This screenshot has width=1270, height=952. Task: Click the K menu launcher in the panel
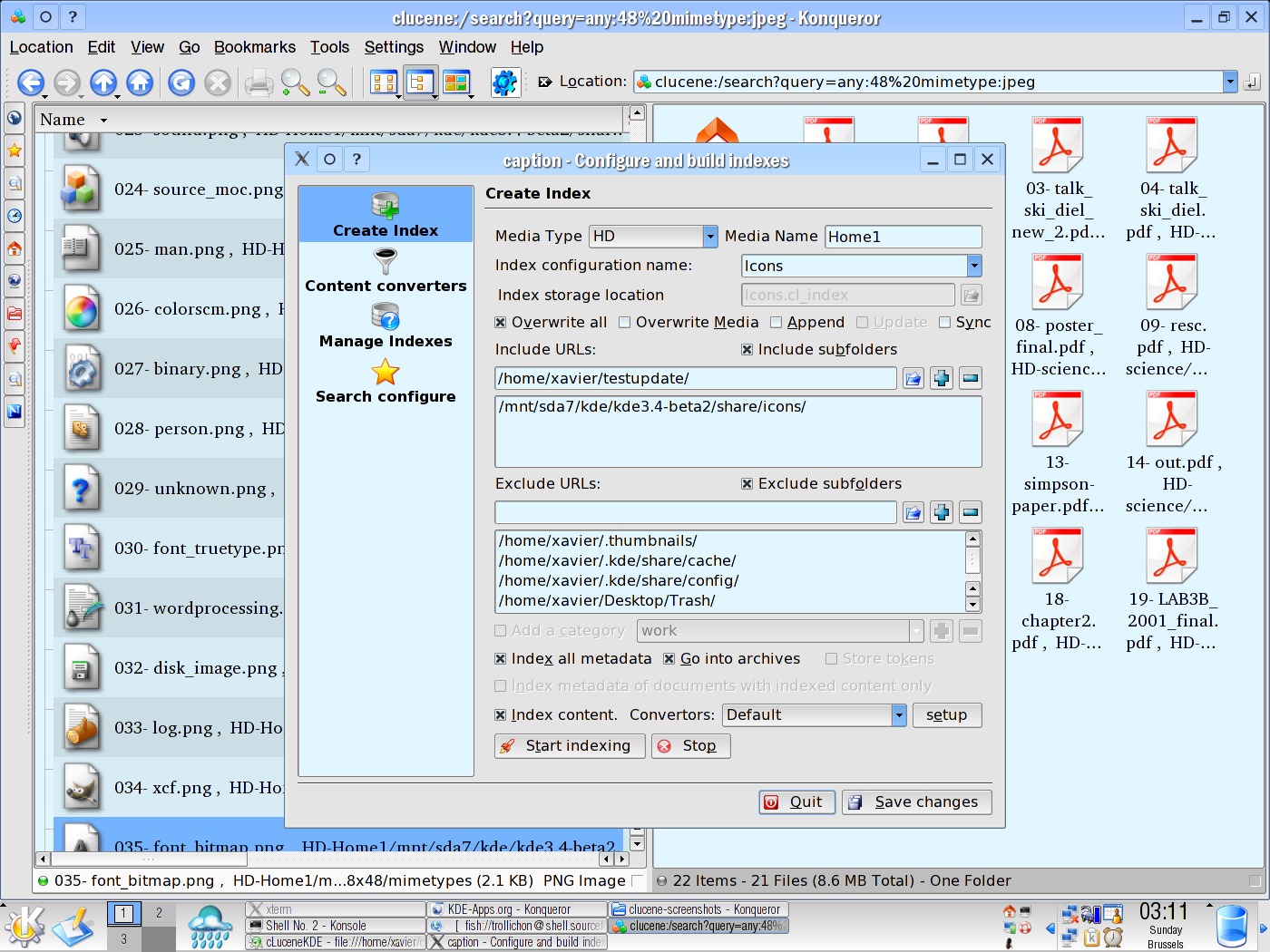point(24,926)
